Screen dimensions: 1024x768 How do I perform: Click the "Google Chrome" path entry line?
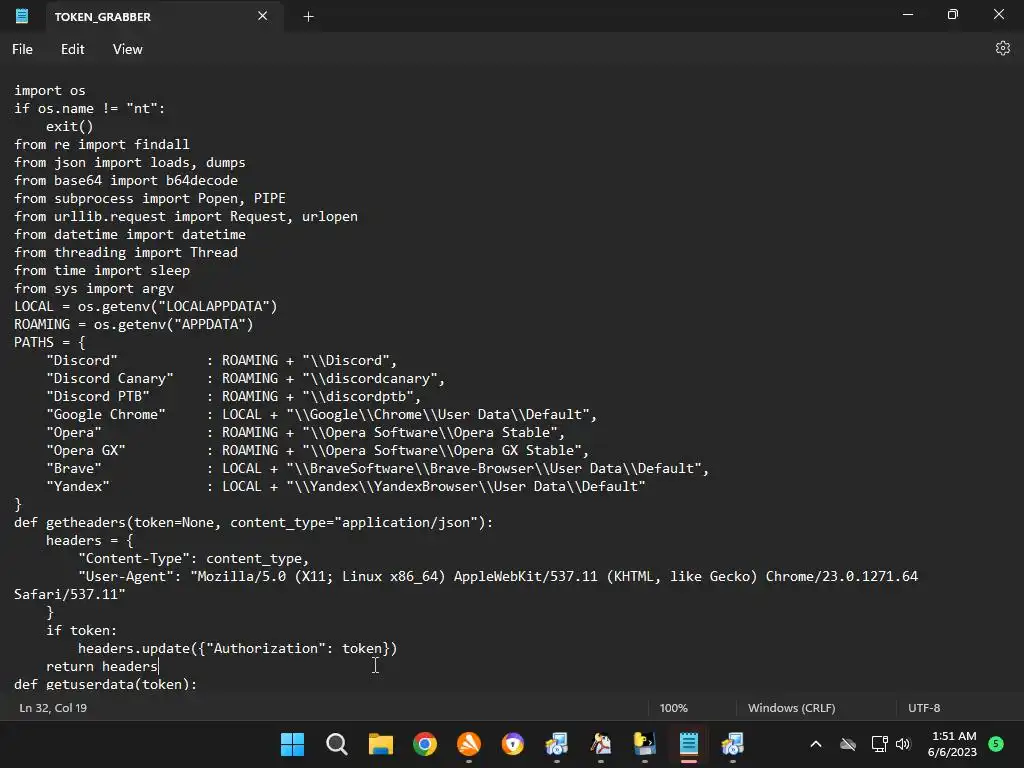coord(321,415)
